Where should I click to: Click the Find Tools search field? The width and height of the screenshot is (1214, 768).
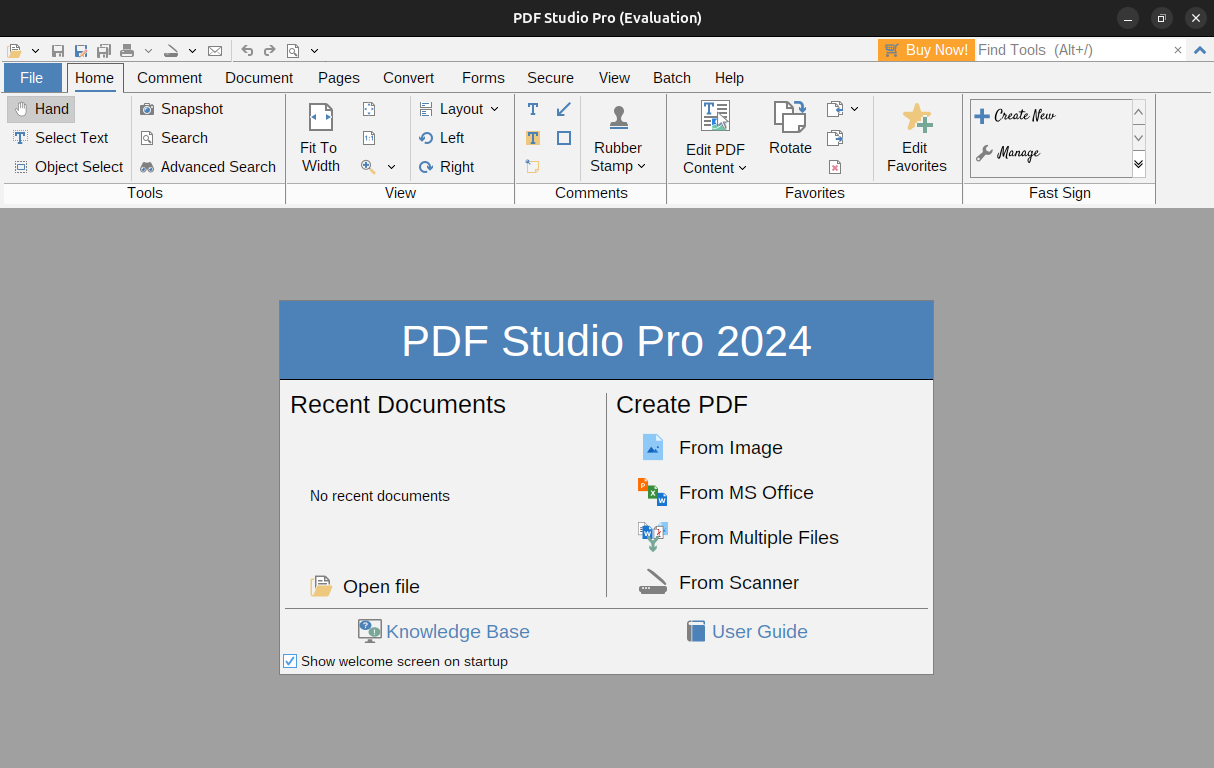tap(1072, 50)
